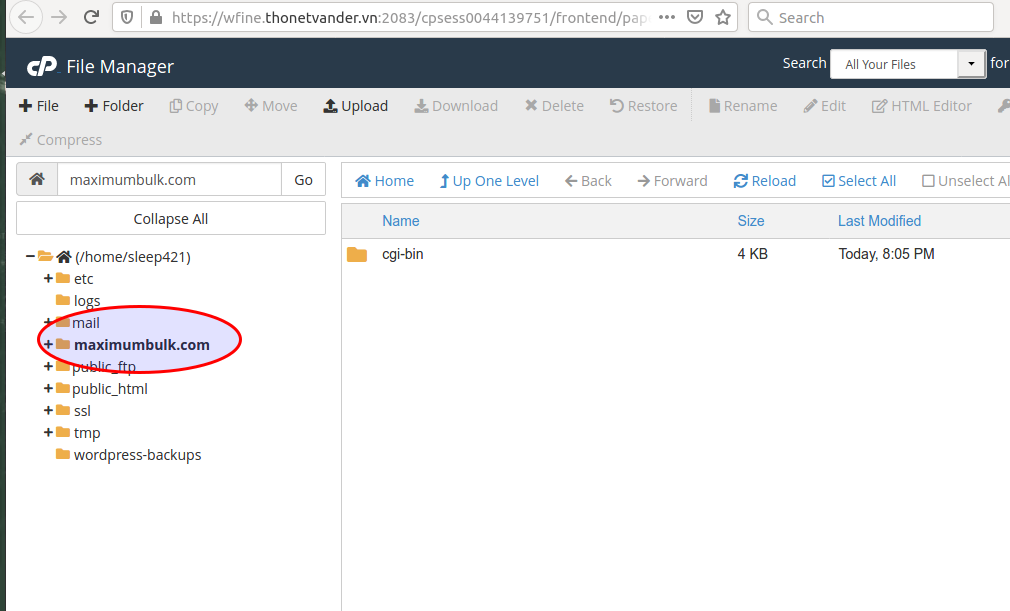Screen dimensions: 1010x611
Task: Go to Home in file navigation bar
Action: tap(385, 181)
